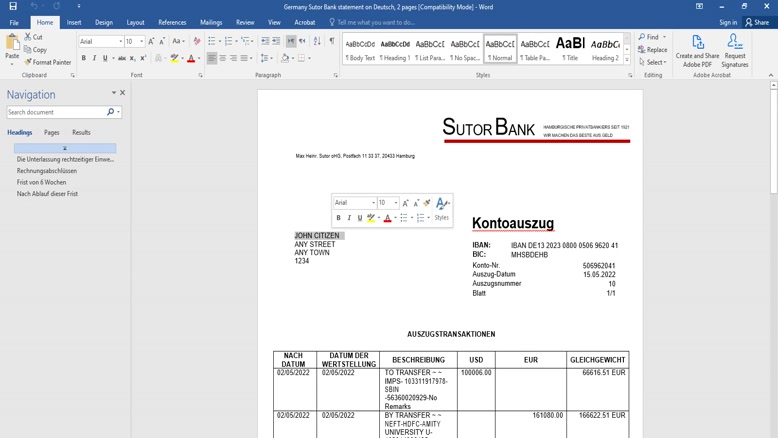This screenshot has width=778, height=438.
Task: Open the ribbon font size dropdown
Action: click(x=141, y=42)
